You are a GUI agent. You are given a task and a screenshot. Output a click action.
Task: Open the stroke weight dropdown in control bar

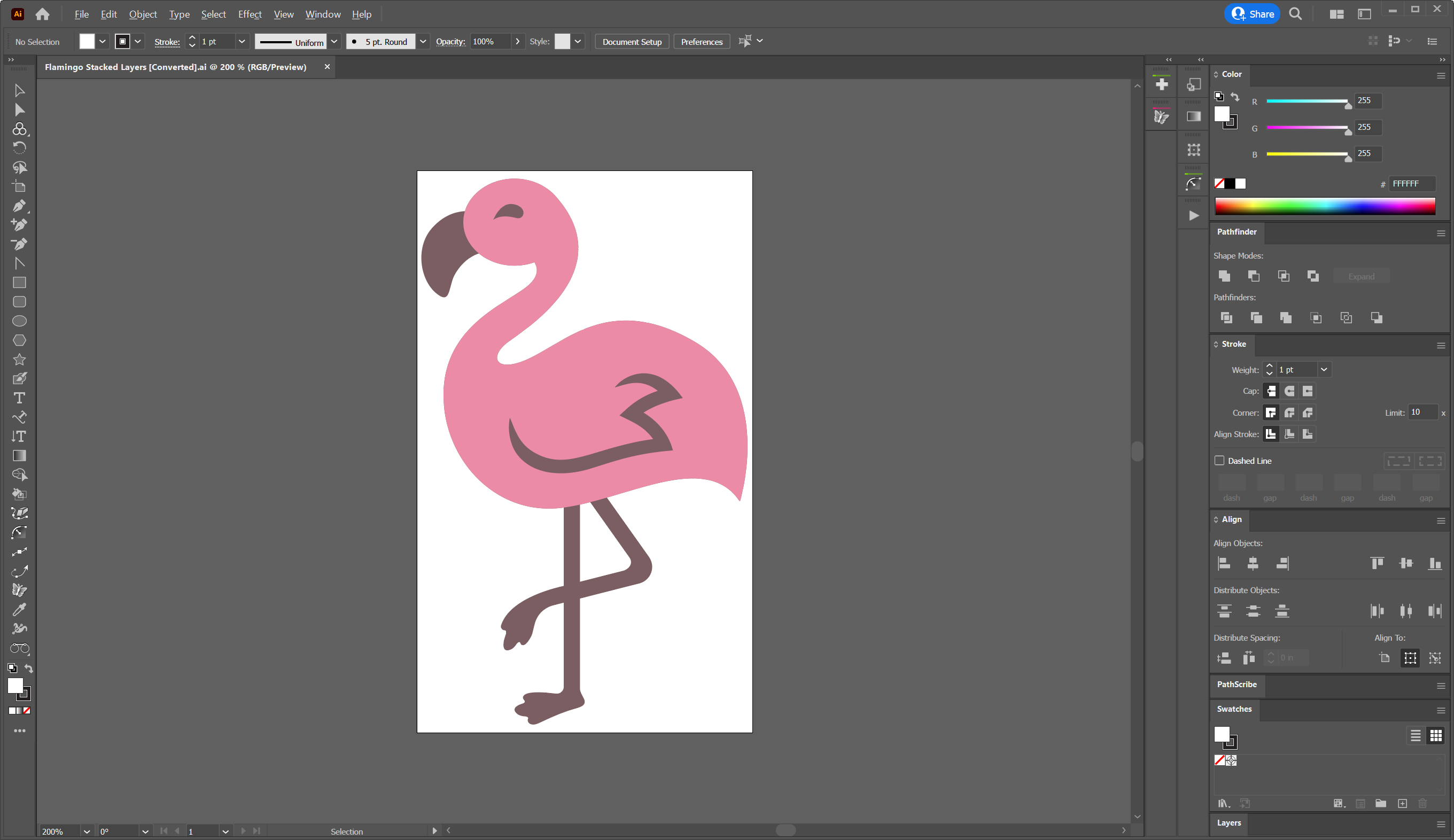coord(242,42)
